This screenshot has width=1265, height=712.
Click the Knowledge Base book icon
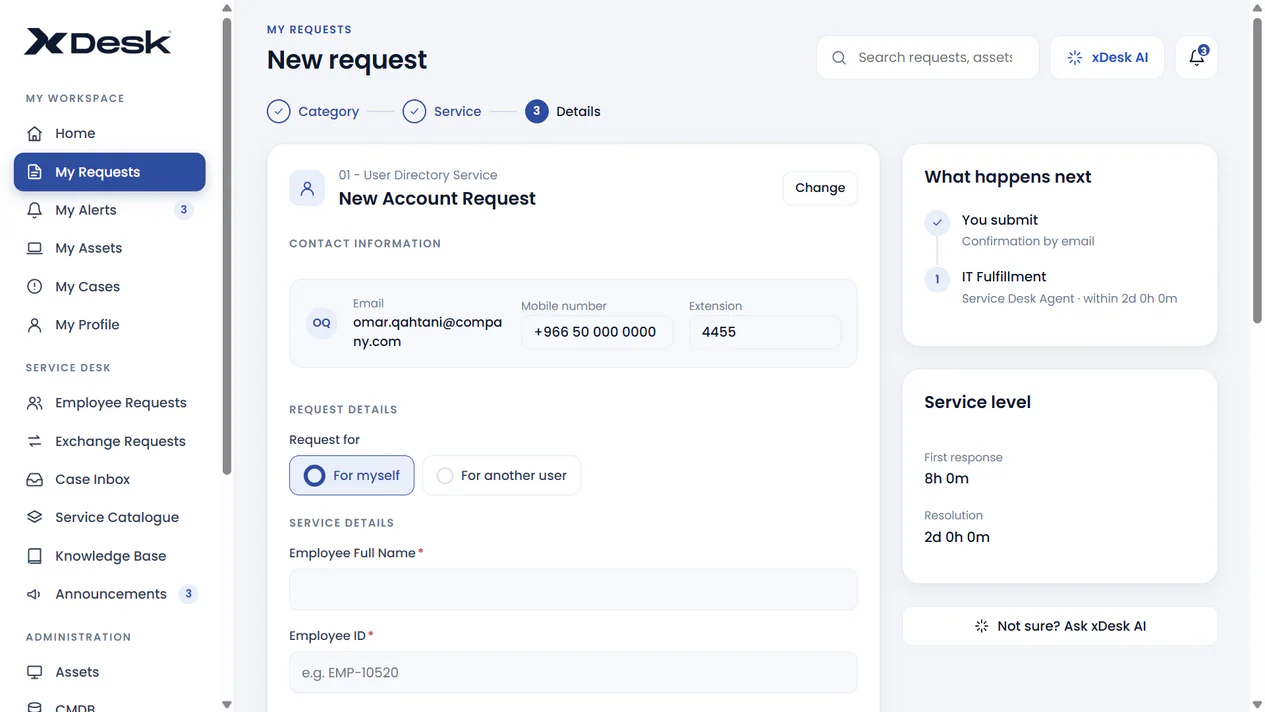tap(35, 556)
